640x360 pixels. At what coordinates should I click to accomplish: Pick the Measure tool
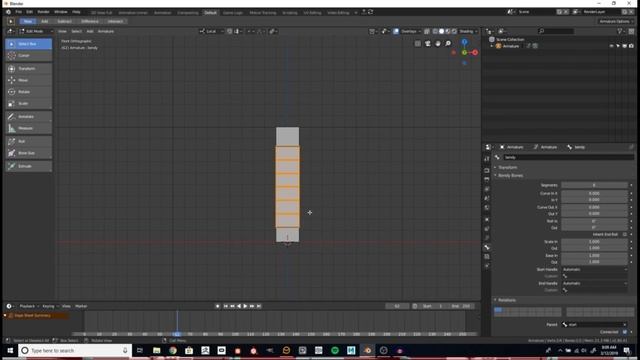pos(29,128)
